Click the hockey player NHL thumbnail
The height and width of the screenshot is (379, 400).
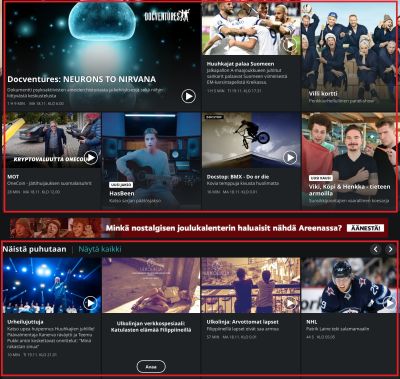click(x=349, y=285)
